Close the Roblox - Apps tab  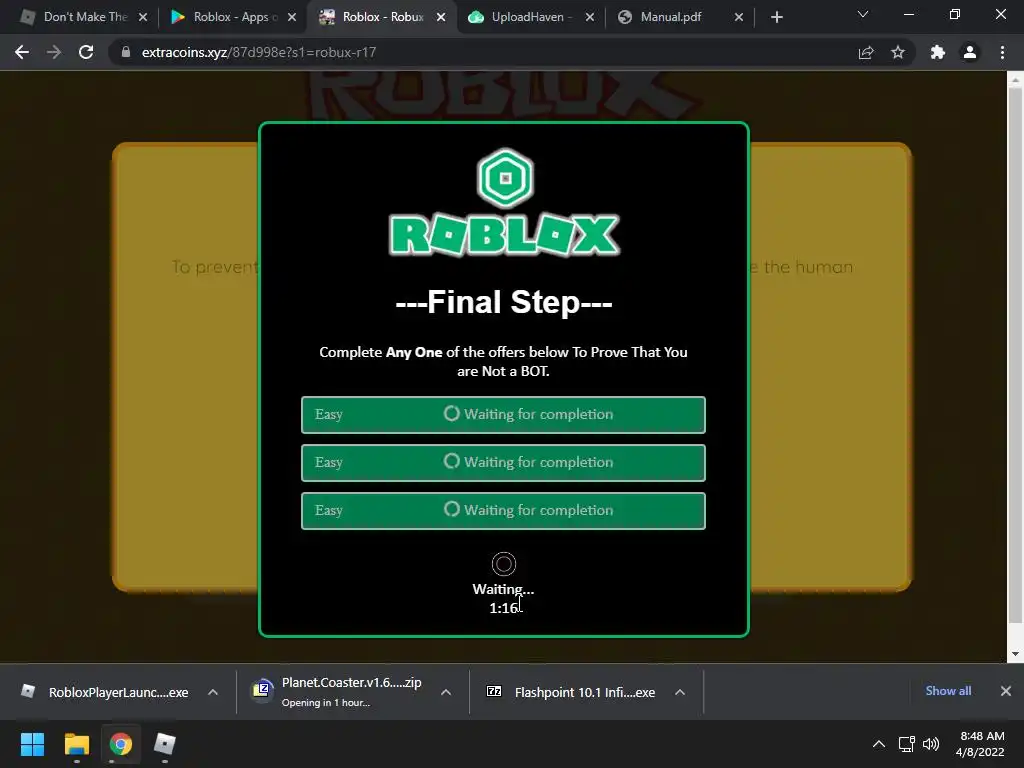click(292, 18)
